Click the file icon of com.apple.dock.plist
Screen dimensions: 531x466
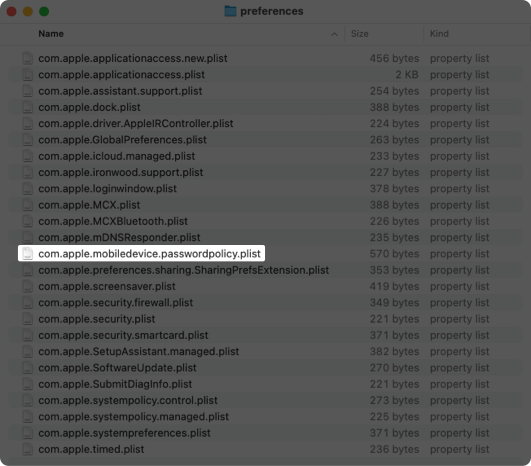point(28,107)
